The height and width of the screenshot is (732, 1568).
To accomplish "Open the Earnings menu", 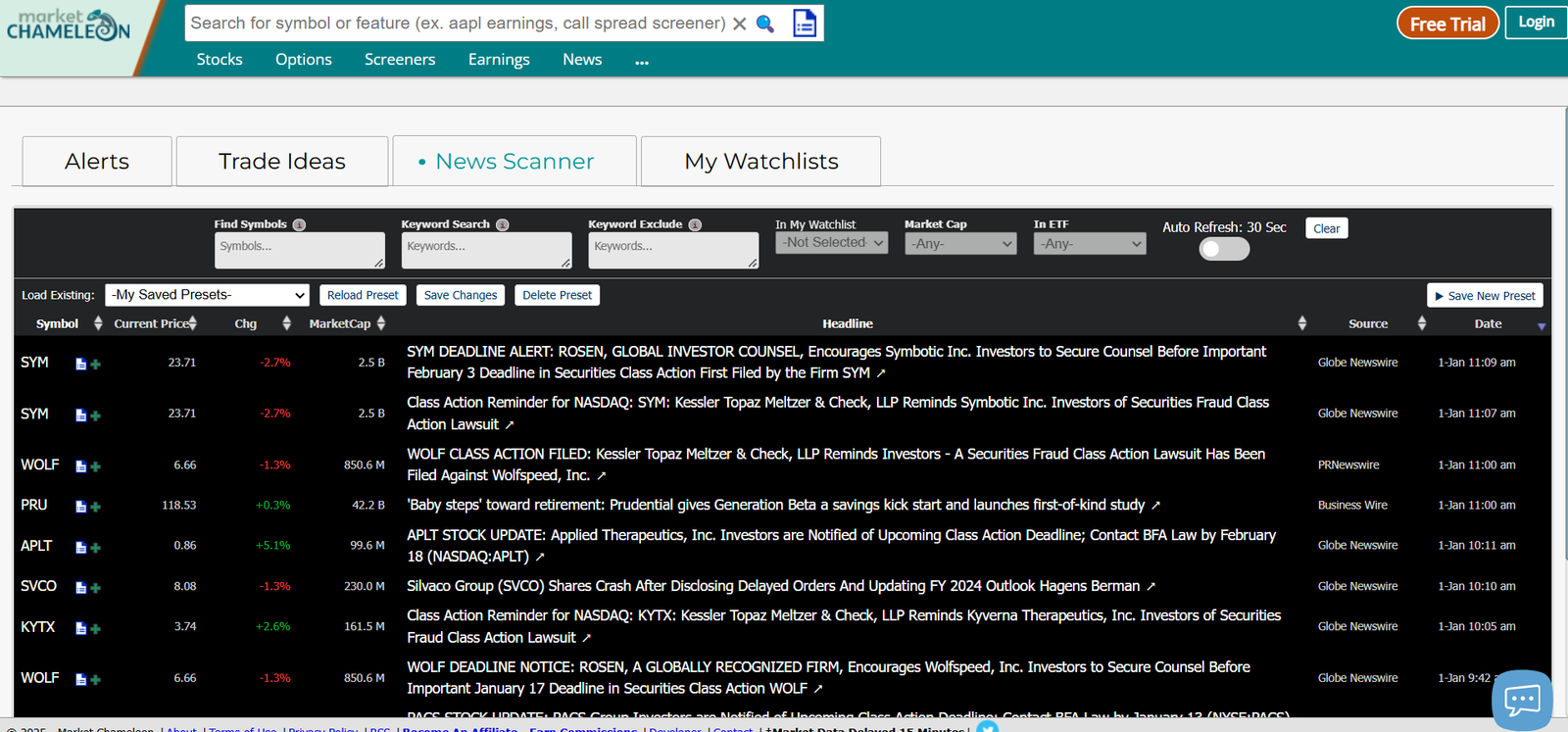I will click(x=499, y=60).
